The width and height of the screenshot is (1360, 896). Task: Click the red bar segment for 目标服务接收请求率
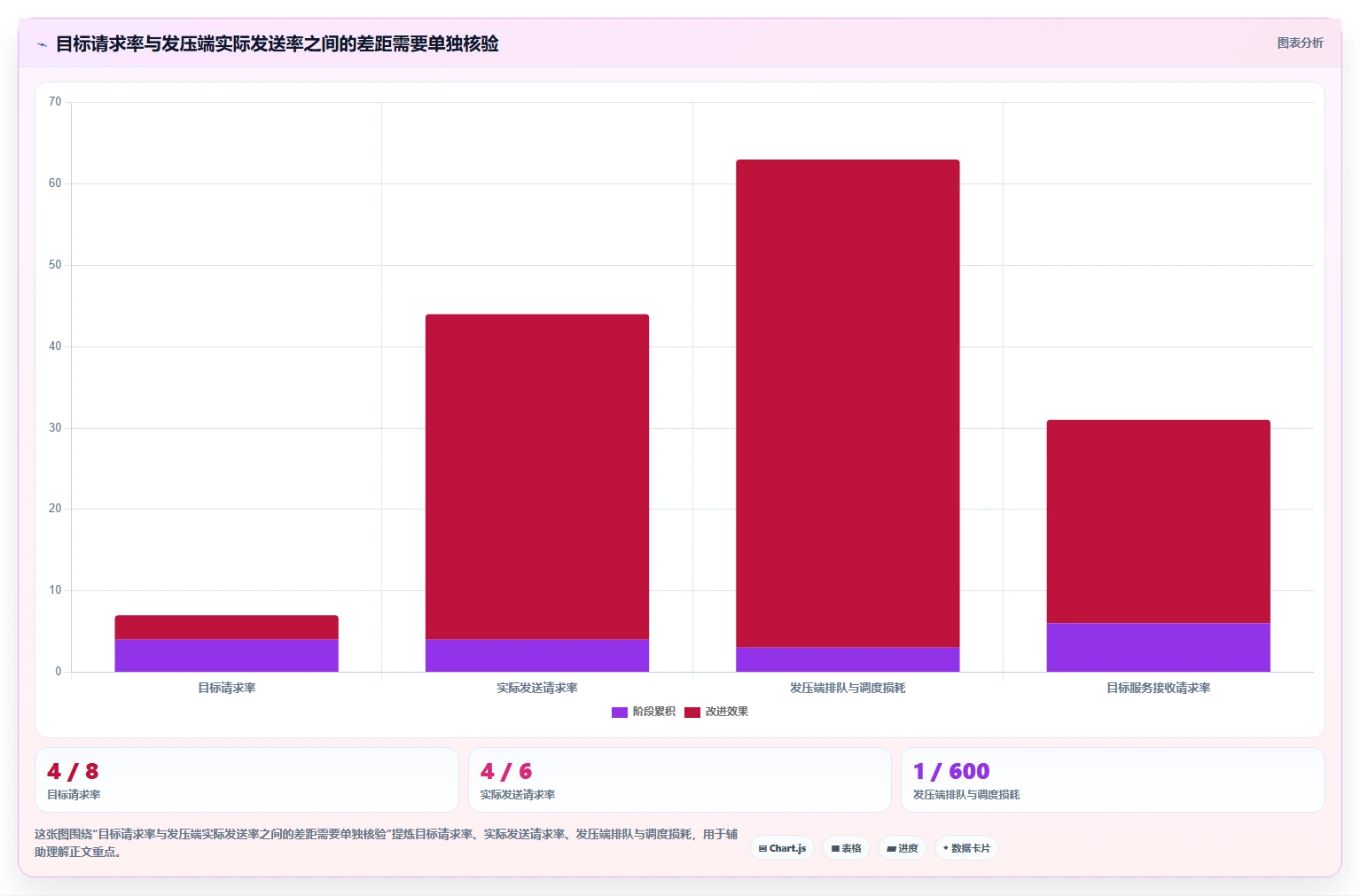tap(1158, 521)
